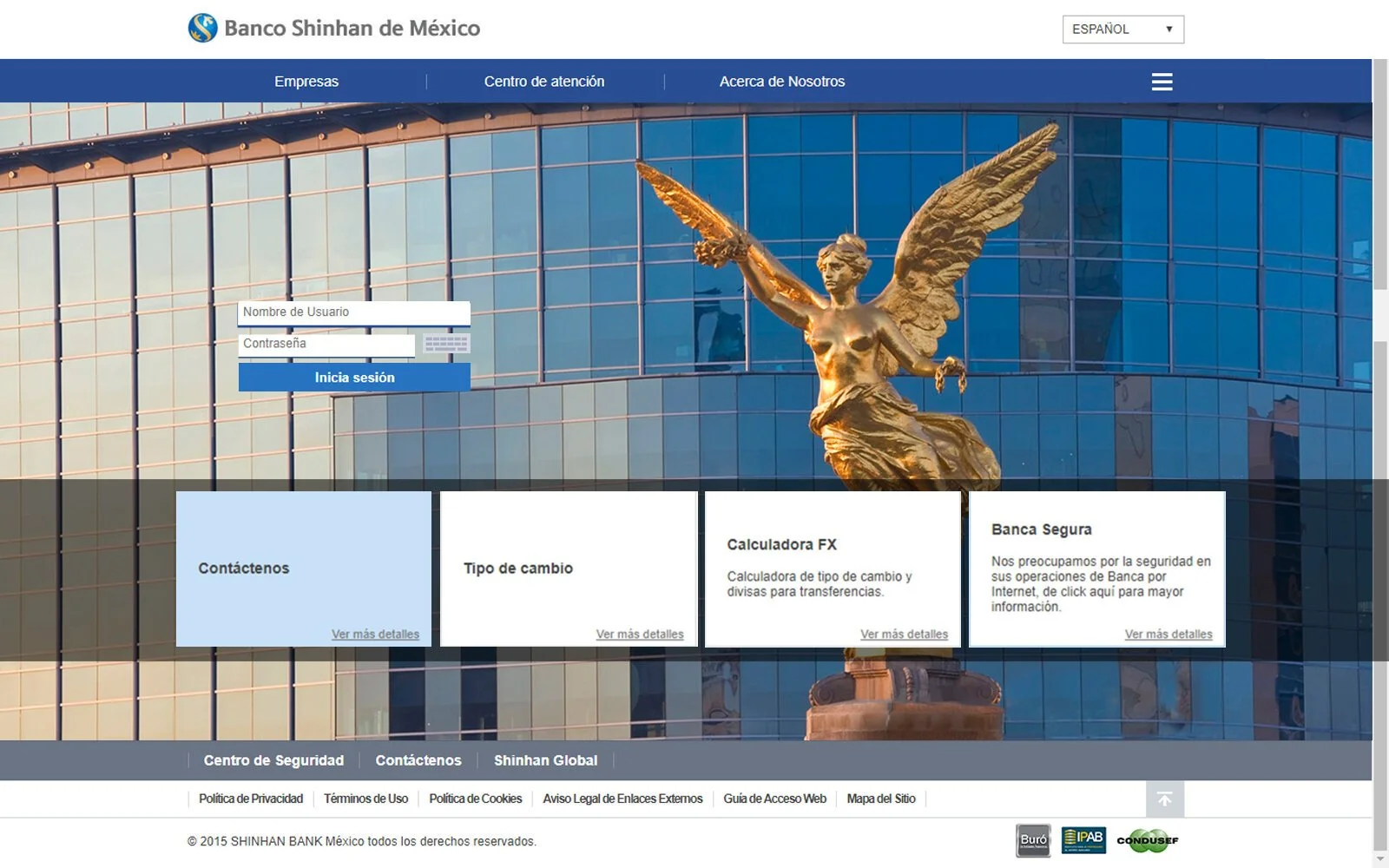Click the Inicia sesión button
This screenshot has width=1389, height=868.
(354, 378)
